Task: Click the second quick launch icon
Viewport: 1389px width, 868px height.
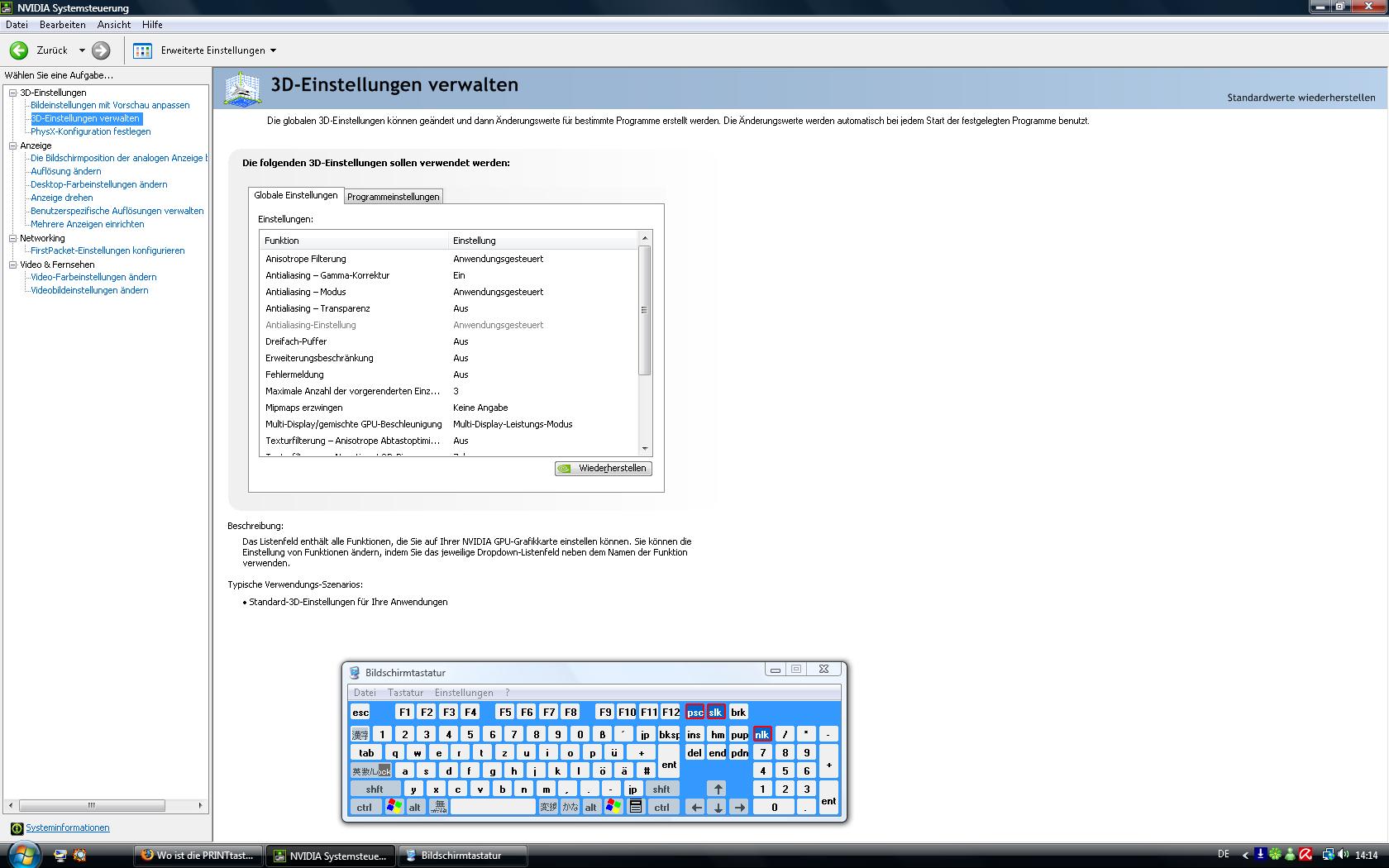Action: [x=79, y=856]
